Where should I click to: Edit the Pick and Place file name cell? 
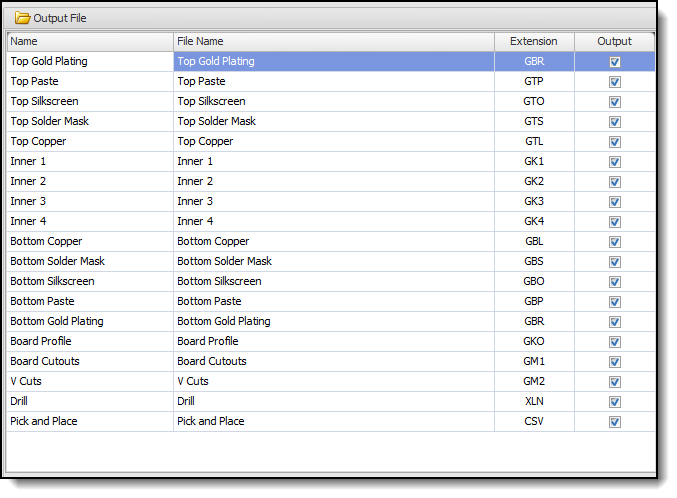[334, 421]
